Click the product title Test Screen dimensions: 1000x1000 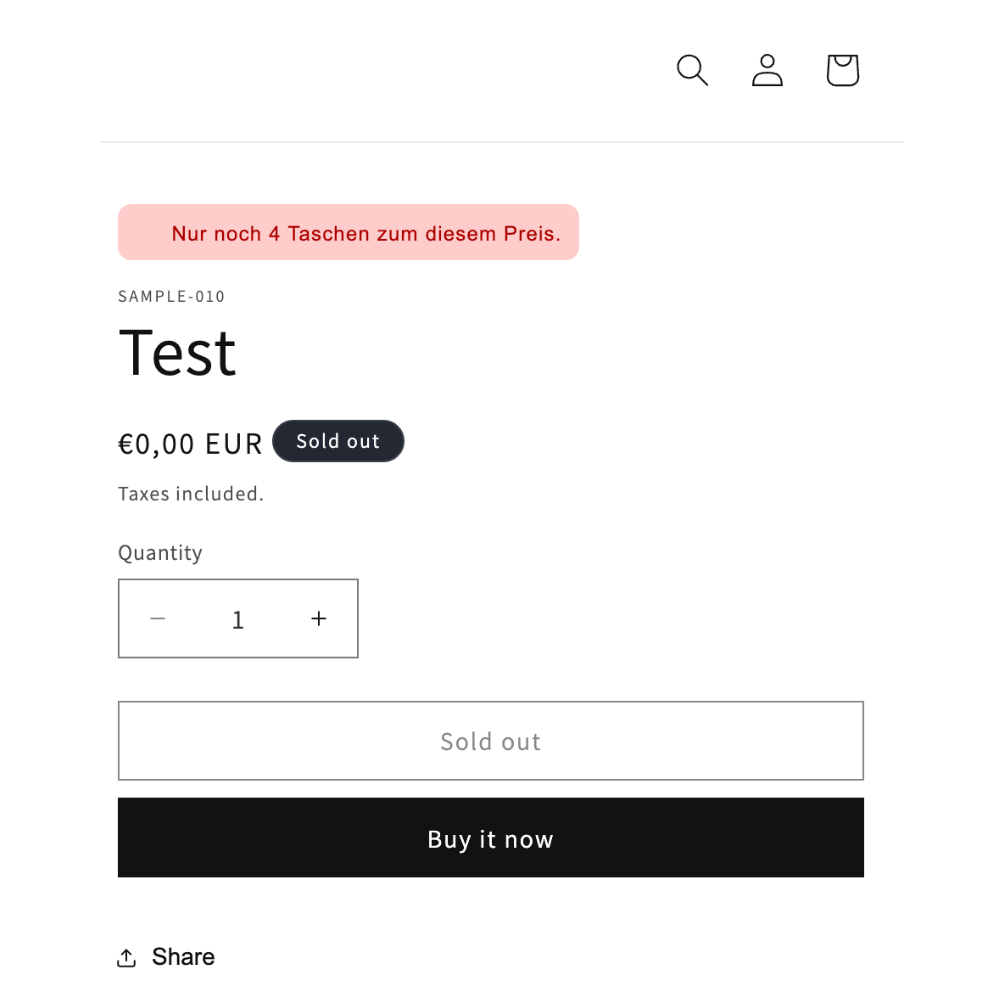pyautogui.click(x=177, y=353)
